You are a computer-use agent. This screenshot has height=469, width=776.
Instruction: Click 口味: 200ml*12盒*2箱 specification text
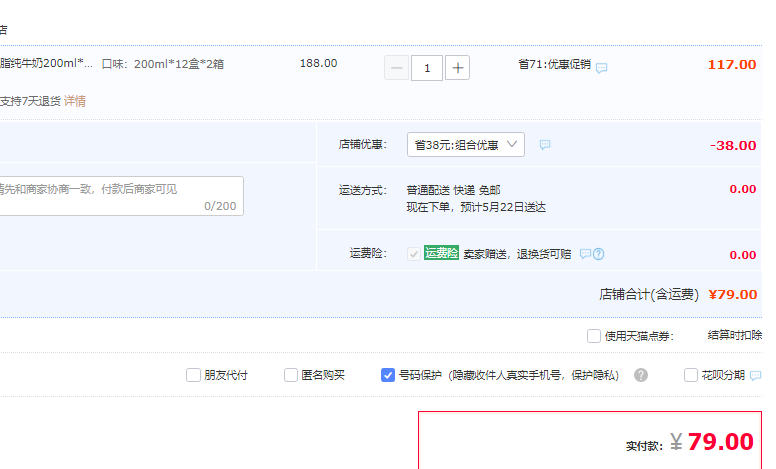pyautogui.click(x=163, y=64)
